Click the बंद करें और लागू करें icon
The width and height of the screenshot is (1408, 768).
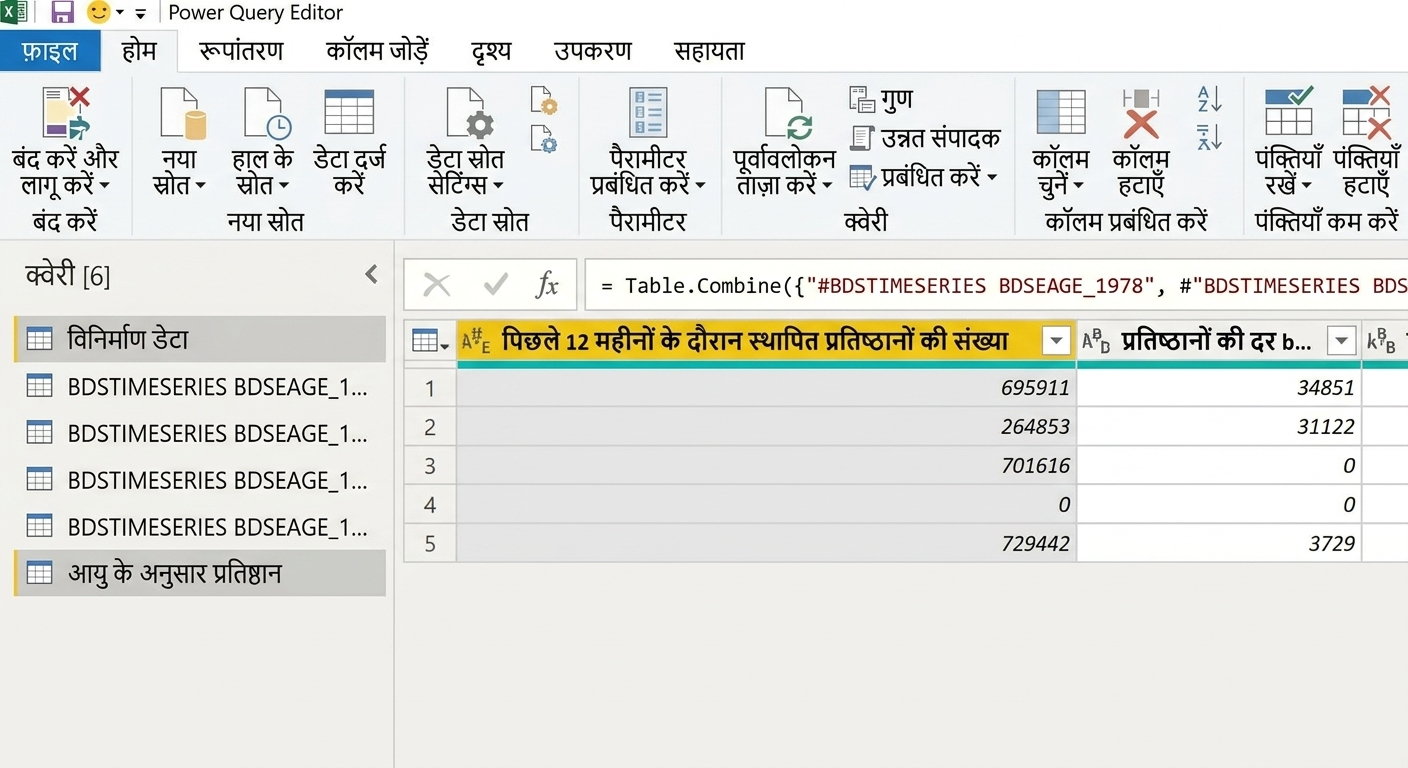66,112
